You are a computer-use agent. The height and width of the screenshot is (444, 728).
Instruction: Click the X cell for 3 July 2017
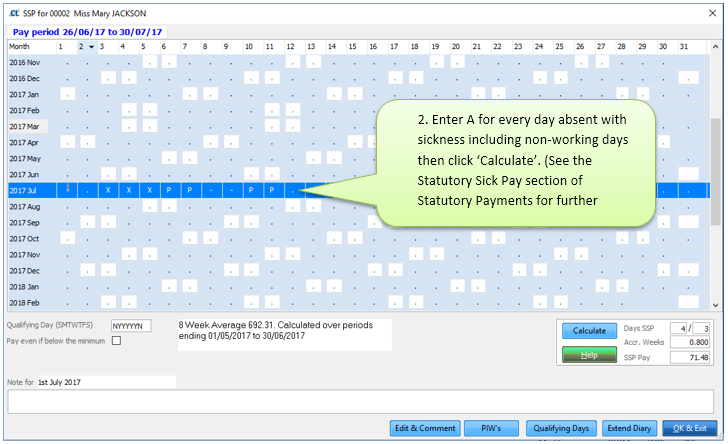click(x=108, y=190)
